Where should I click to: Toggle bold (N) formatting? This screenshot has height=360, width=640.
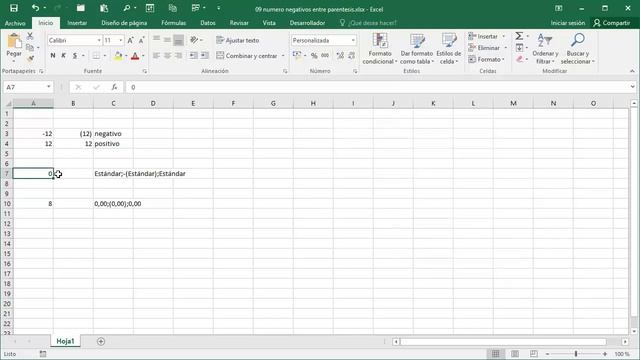coord(53,56)
